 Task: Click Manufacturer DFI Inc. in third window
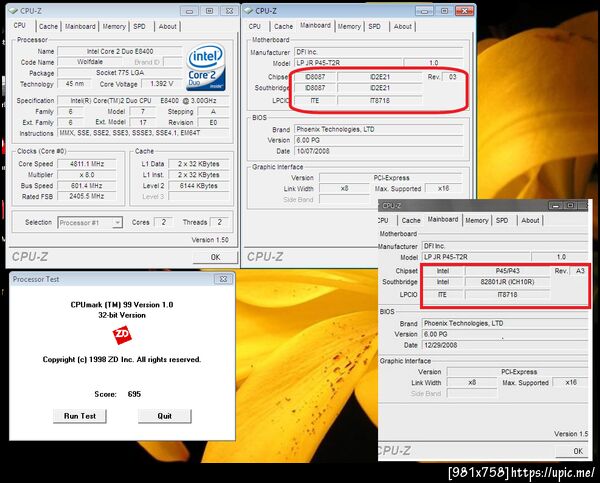pyautogui.click(x=505, y=246)
